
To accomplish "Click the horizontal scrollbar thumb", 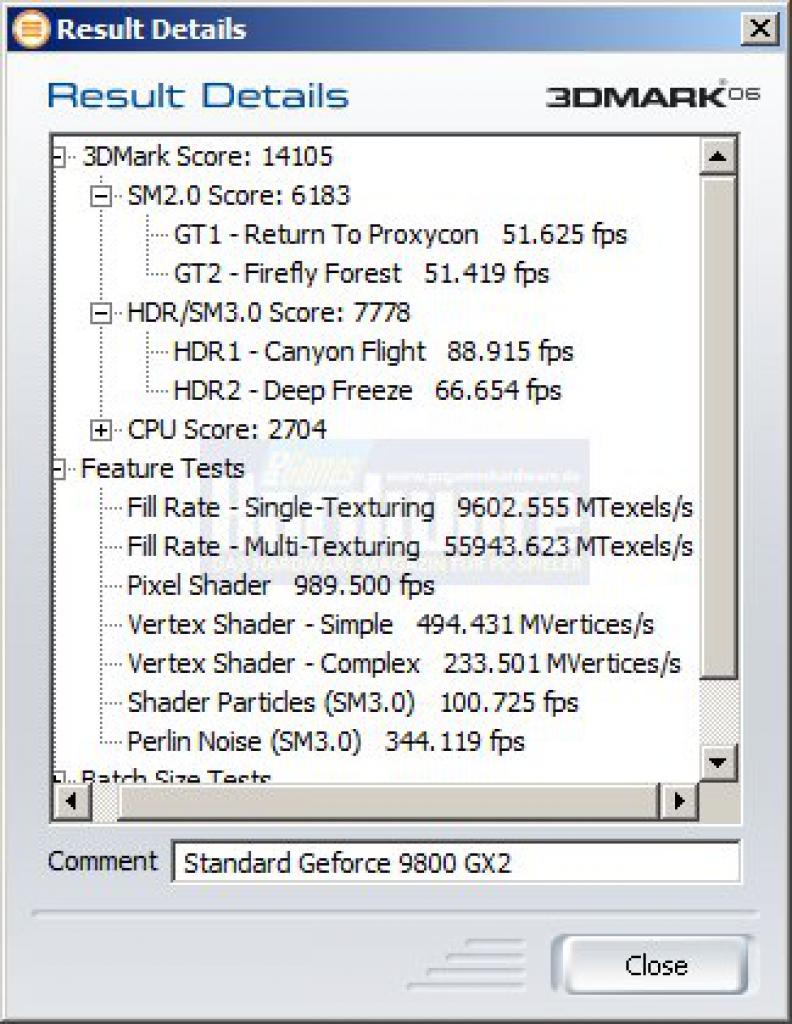I will click(x=387, y=800).
